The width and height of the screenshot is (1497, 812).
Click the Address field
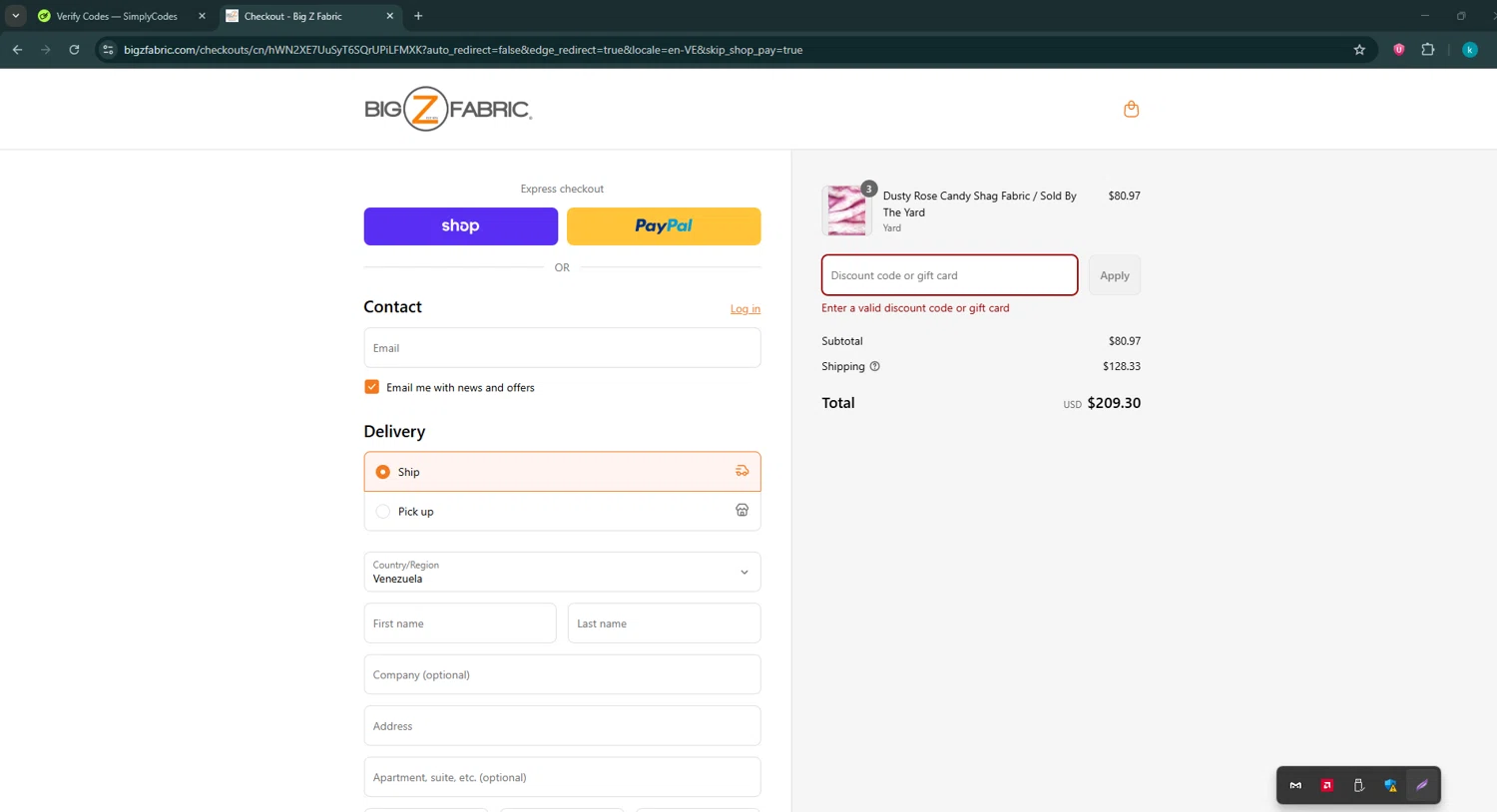tap(562, 726)
